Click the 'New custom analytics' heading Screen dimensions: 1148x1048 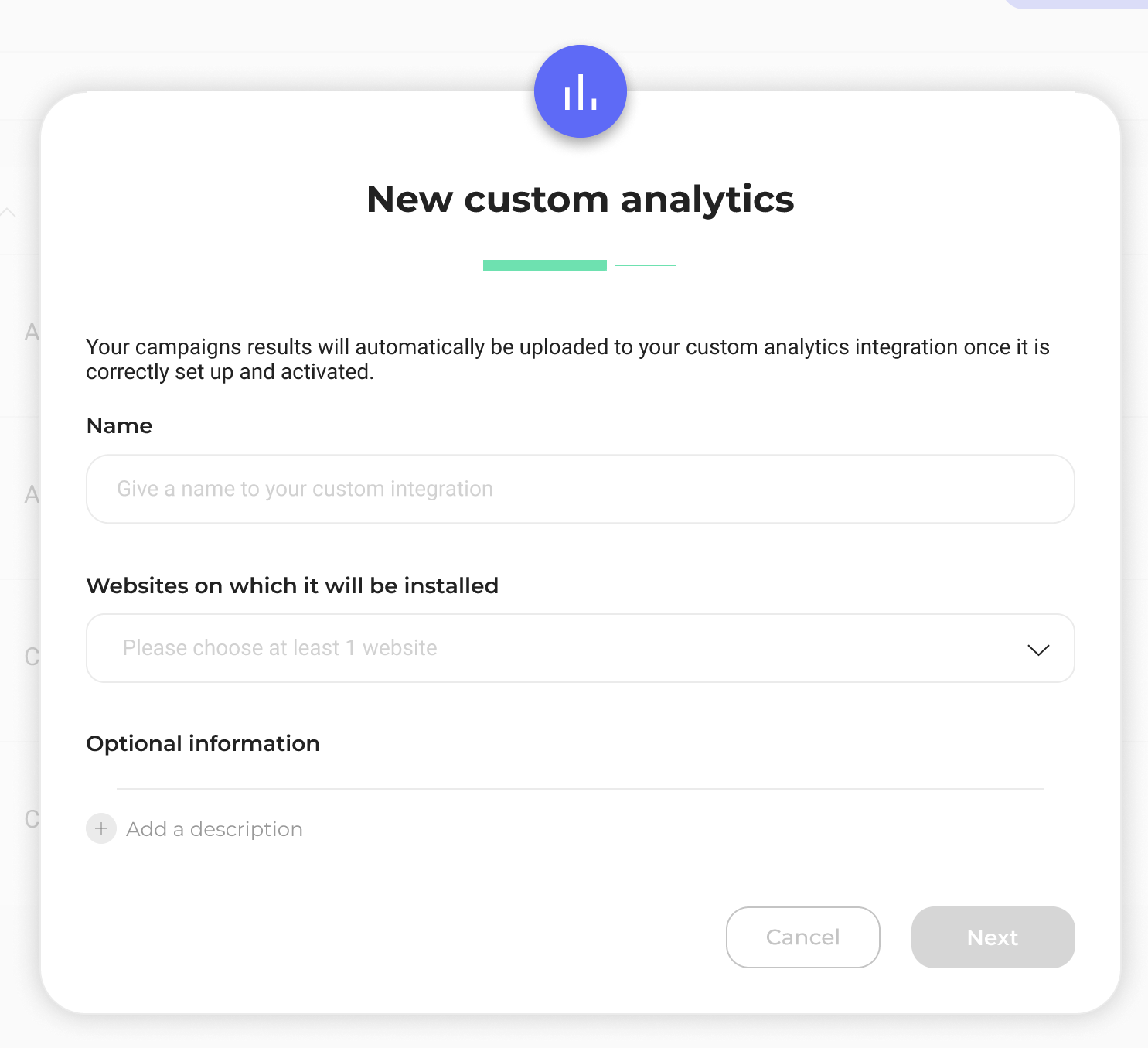point(580,200)
